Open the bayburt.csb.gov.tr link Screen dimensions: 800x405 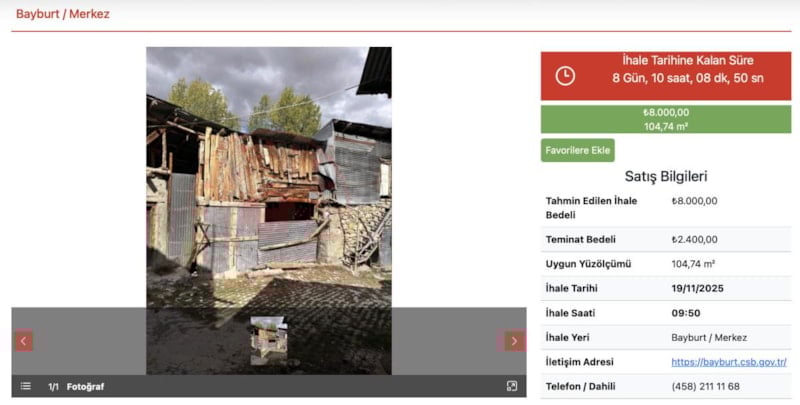728,362
